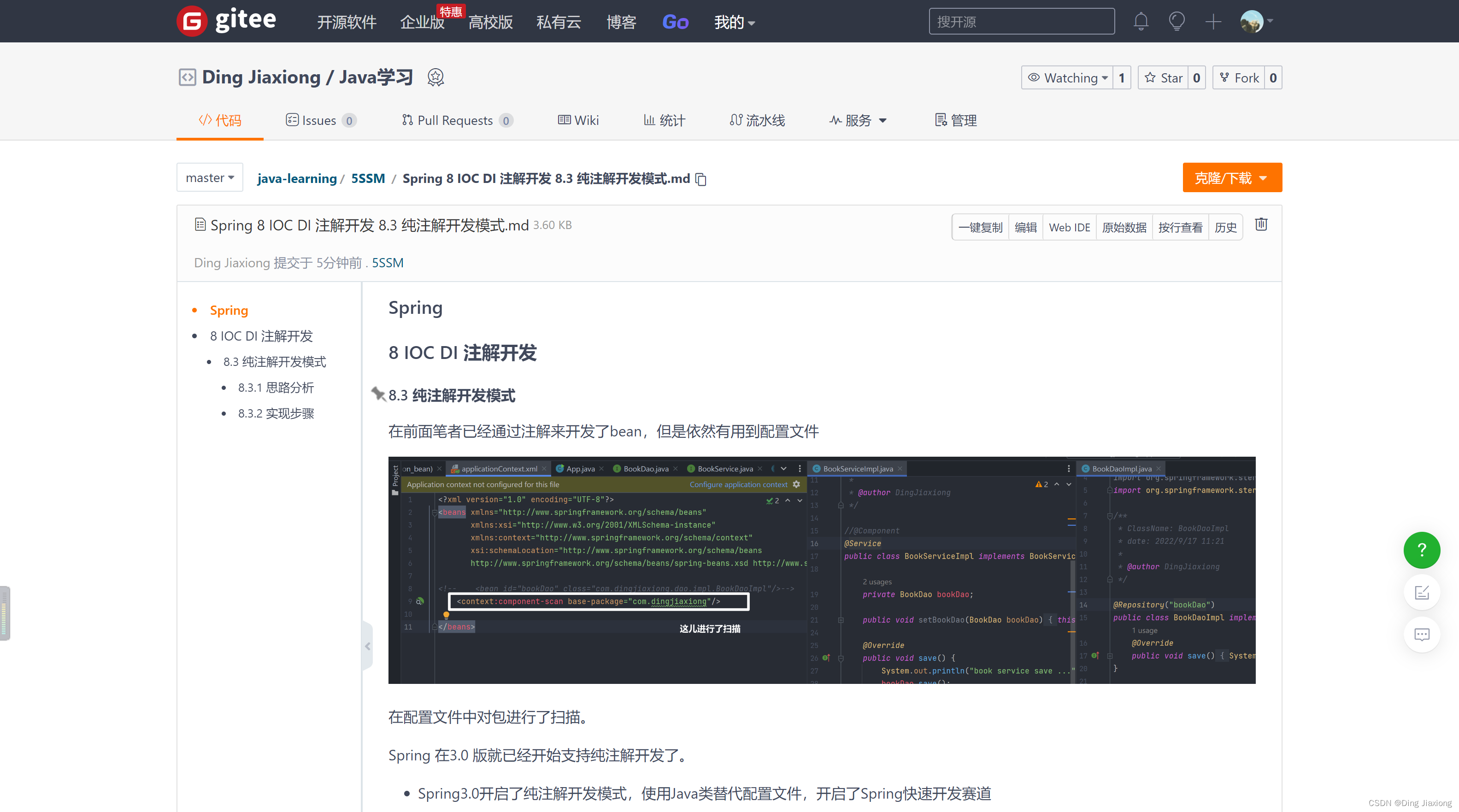
Task: Click the 5SSM commit message link
Action: coord(388,263)
